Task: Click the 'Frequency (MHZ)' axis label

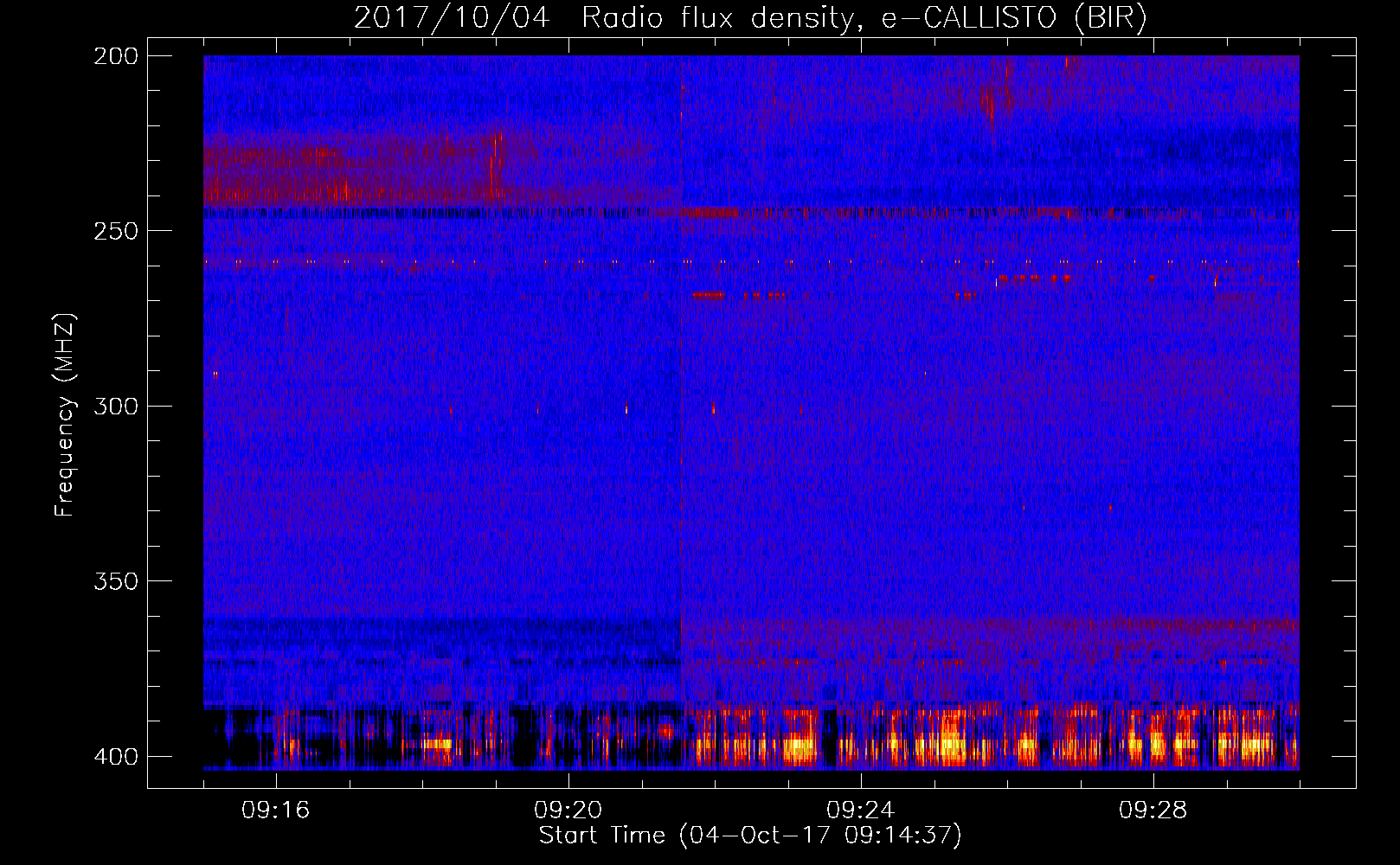Action: pos(65,414)
